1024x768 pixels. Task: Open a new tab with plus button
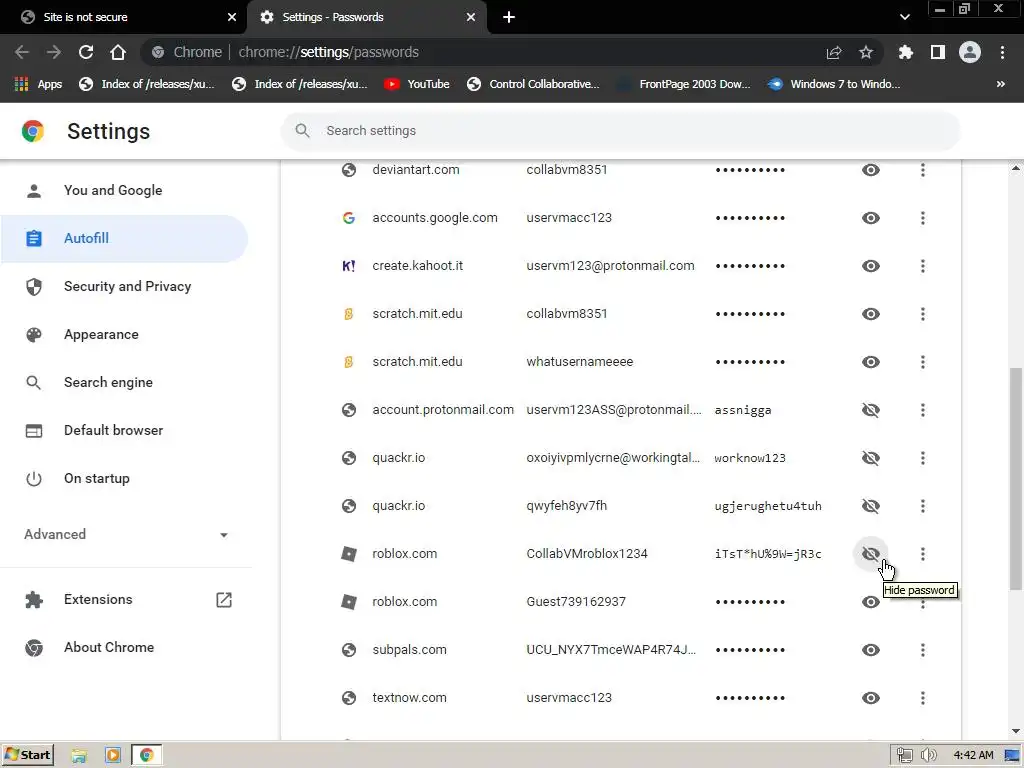tap(509, 18)
